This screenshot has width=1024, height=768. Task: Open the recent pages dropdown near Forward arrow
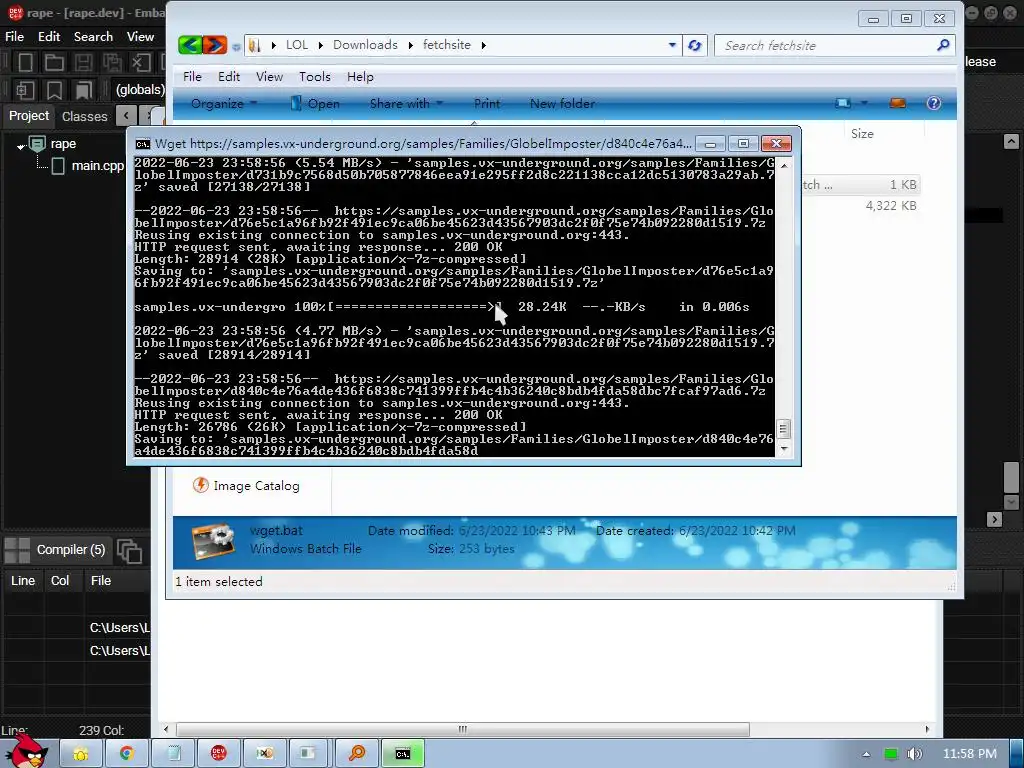pos(236,46)
